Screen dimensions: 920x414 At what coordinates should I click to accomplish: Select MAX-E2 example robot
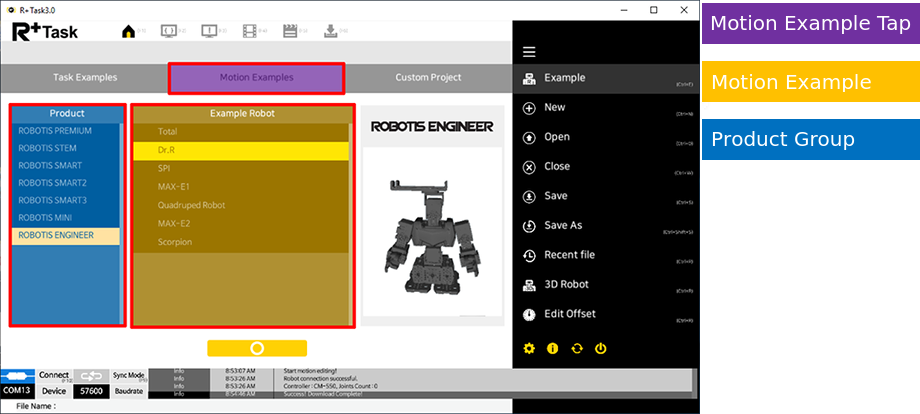[x=241, y=224]
